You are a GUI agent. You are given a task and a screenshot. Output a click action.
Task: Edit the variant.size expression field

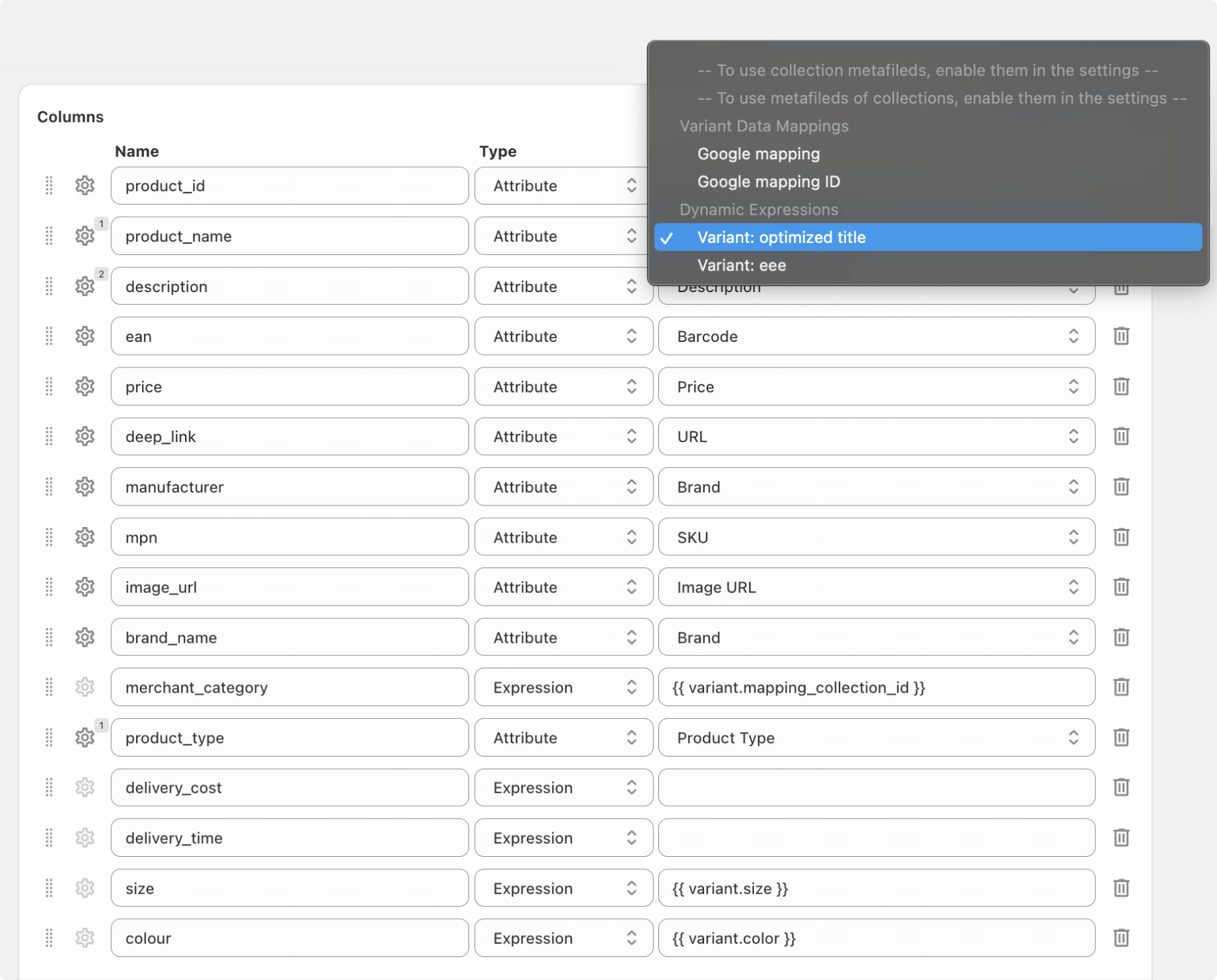(876, 888)
